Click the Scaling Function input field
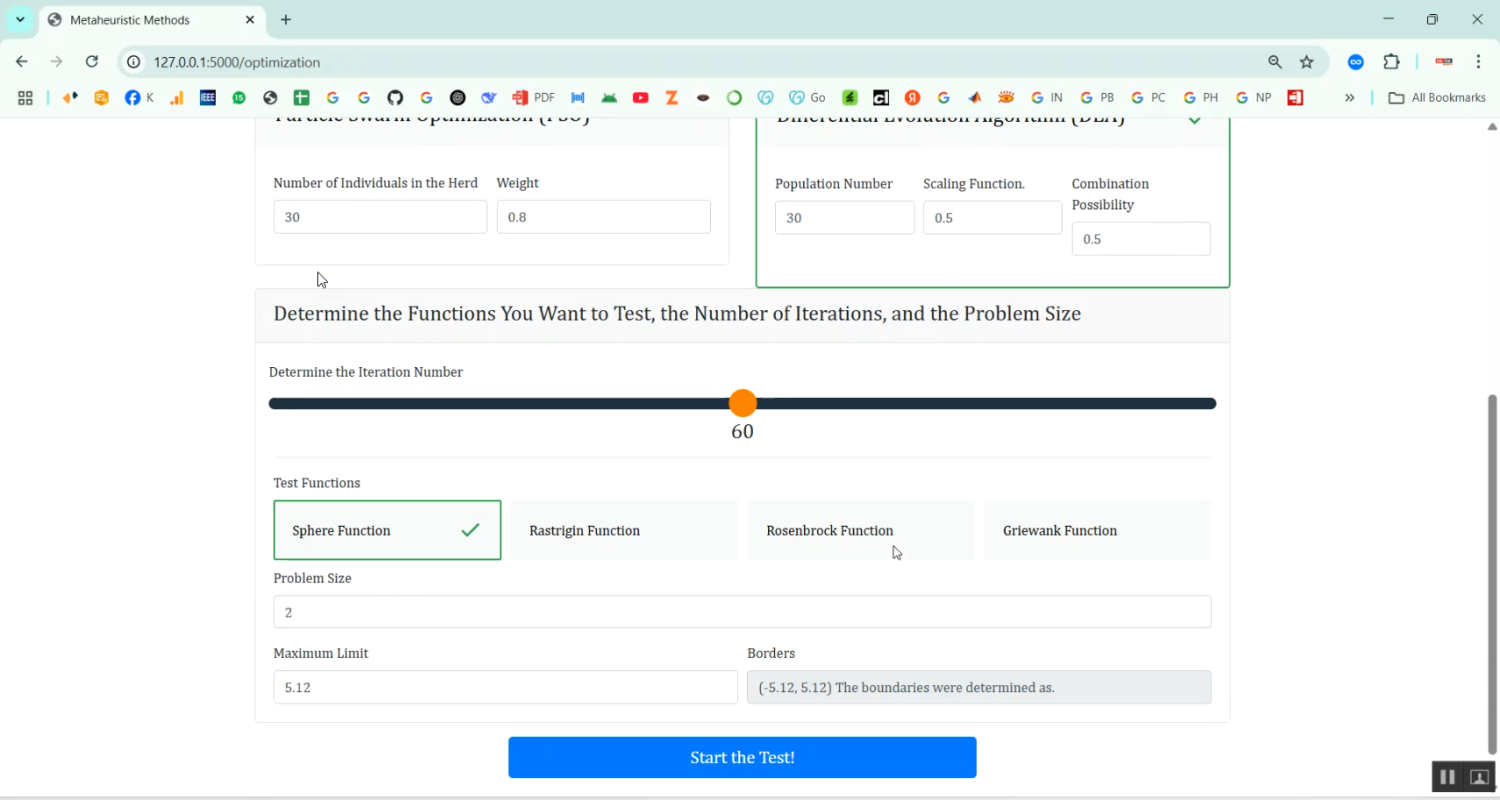Image resolution: width=1500 pixels, height=800 pixels. pos(992,218)
